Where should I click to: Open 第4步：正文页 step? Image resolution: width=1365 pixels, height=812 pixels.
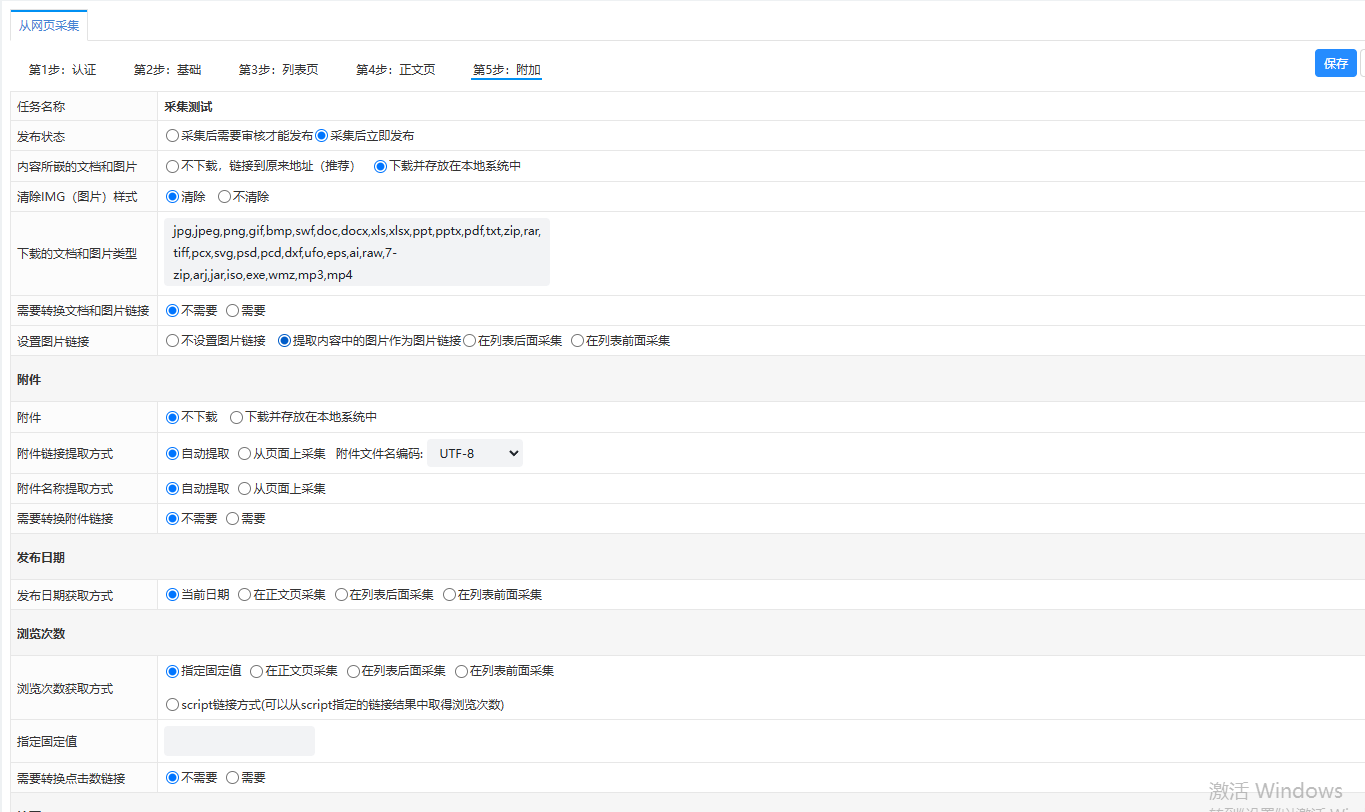[x=396, y=70]
